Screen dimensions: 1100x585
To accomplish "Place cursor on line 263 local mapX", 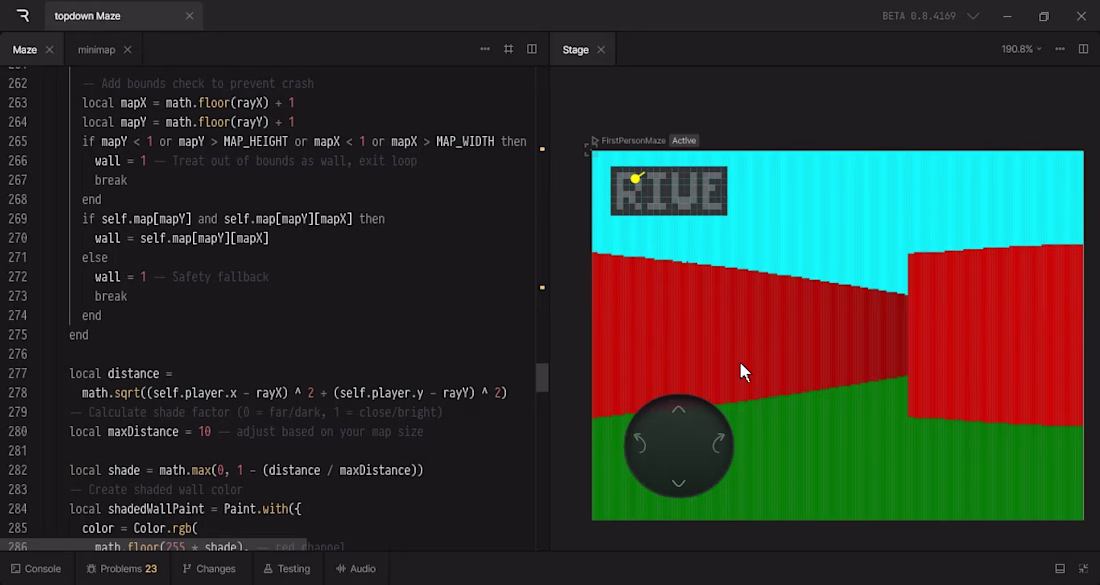I will click(188, 103).
